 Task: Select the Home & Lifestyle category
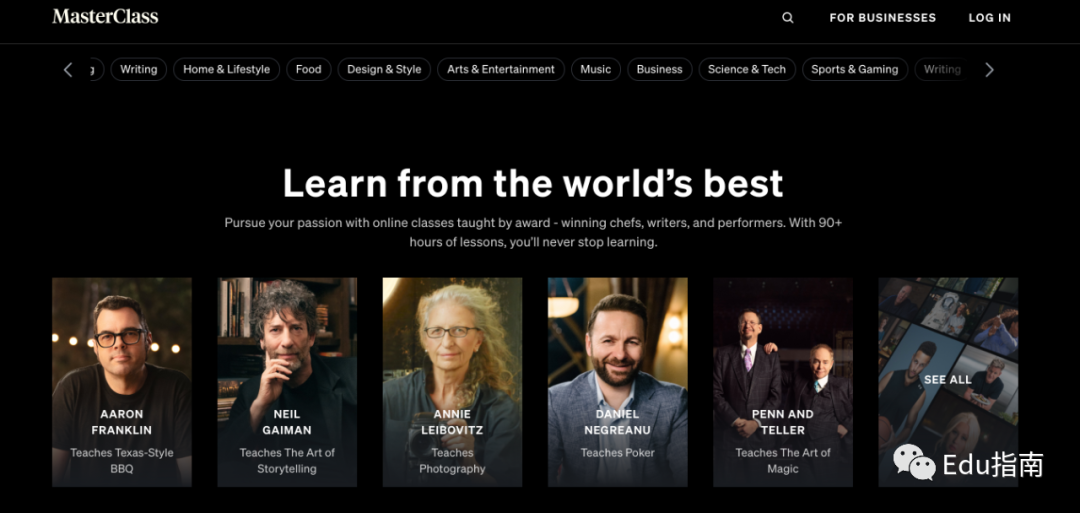point(226,69)
